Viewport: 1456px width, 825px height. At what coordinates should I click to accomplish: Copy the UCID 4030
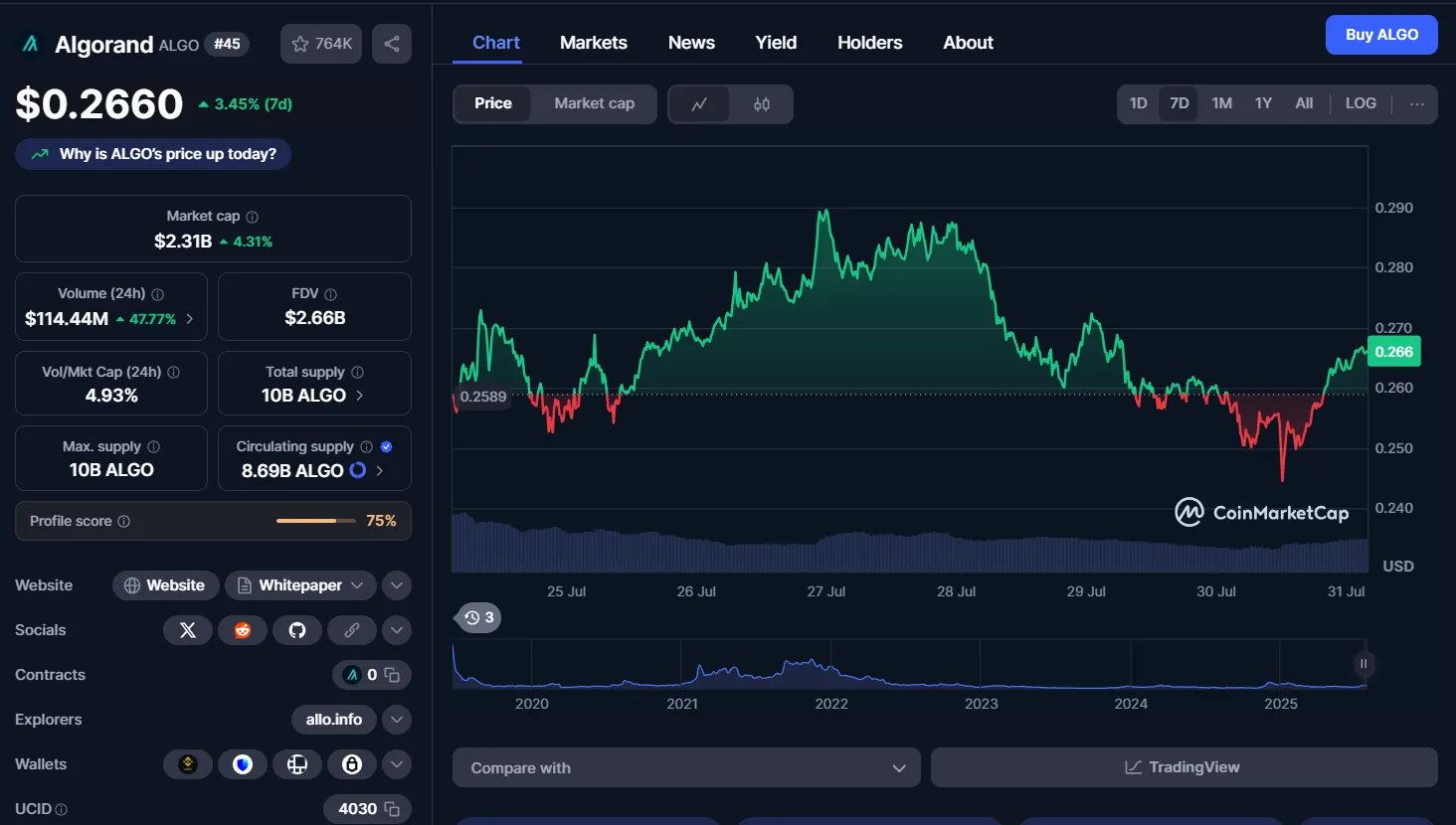392,809
